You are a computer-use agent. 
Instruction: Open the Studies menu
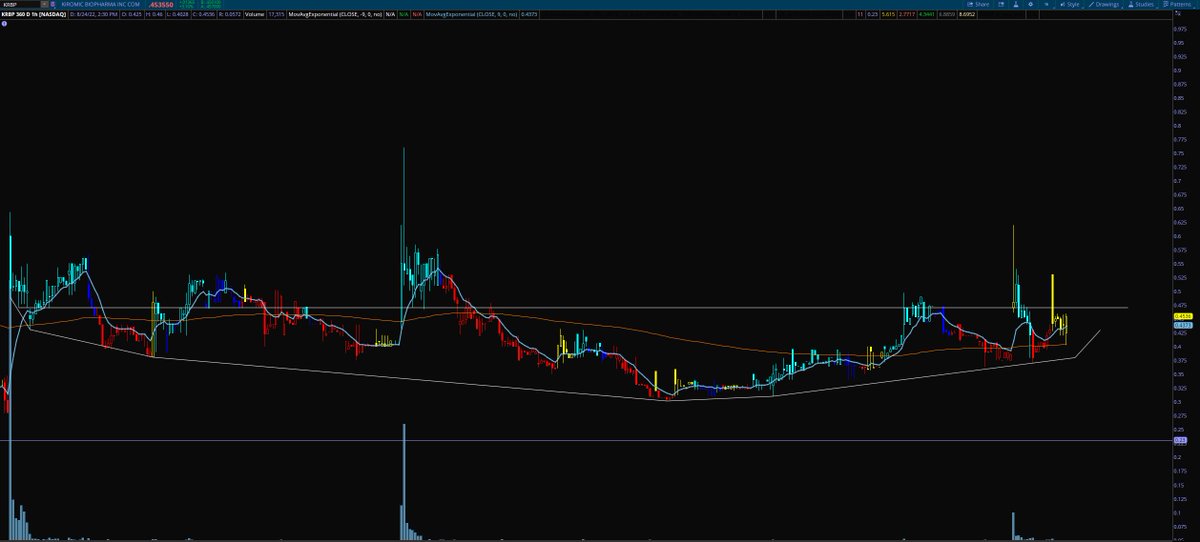click(1141, 4)
